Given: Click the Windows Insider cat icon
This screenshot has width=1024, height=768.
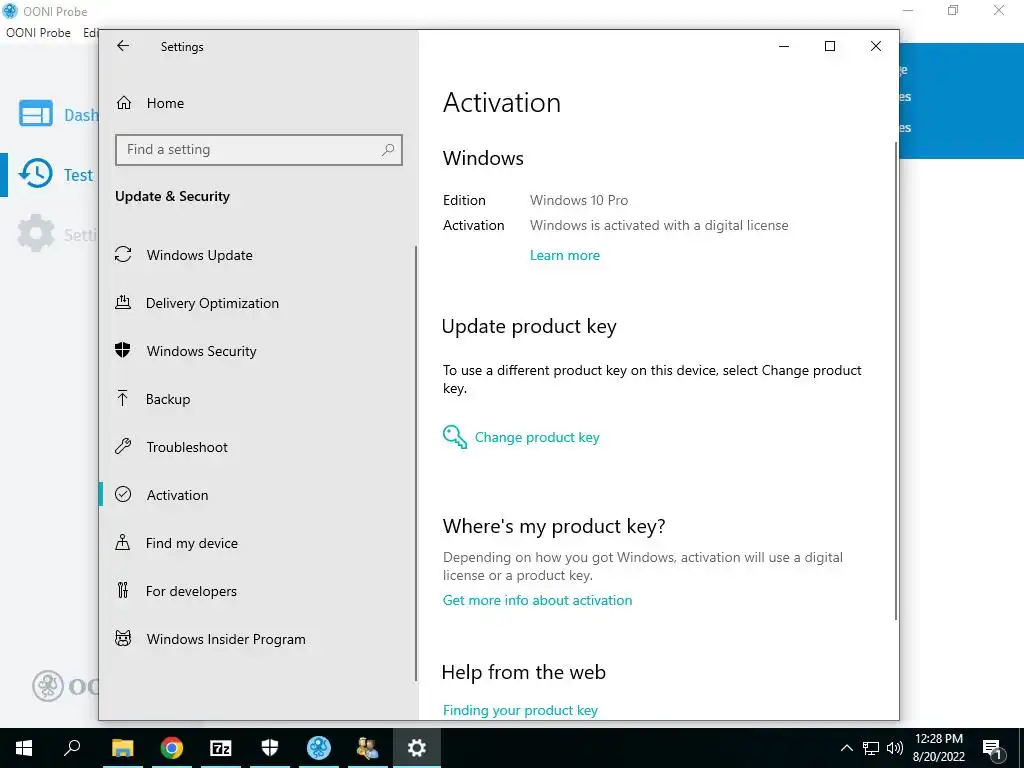Looking at the screenshot, I should [x=123, y=638].
